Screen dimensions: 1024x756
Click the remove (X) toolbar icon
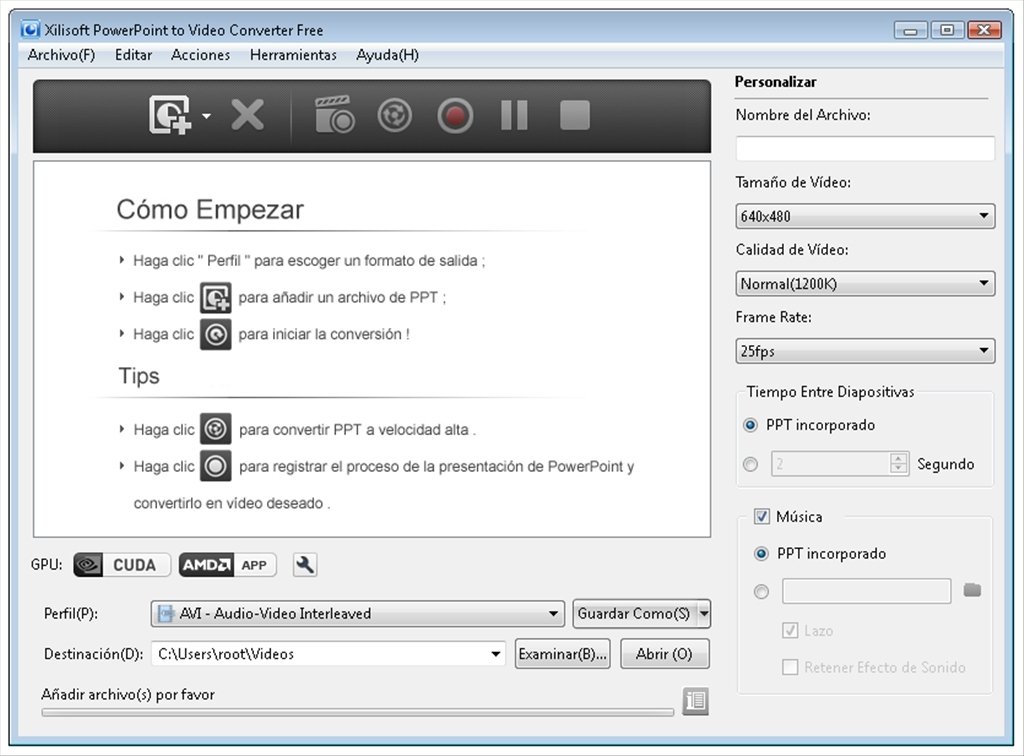pyautogui.click(x=248, y=116)
